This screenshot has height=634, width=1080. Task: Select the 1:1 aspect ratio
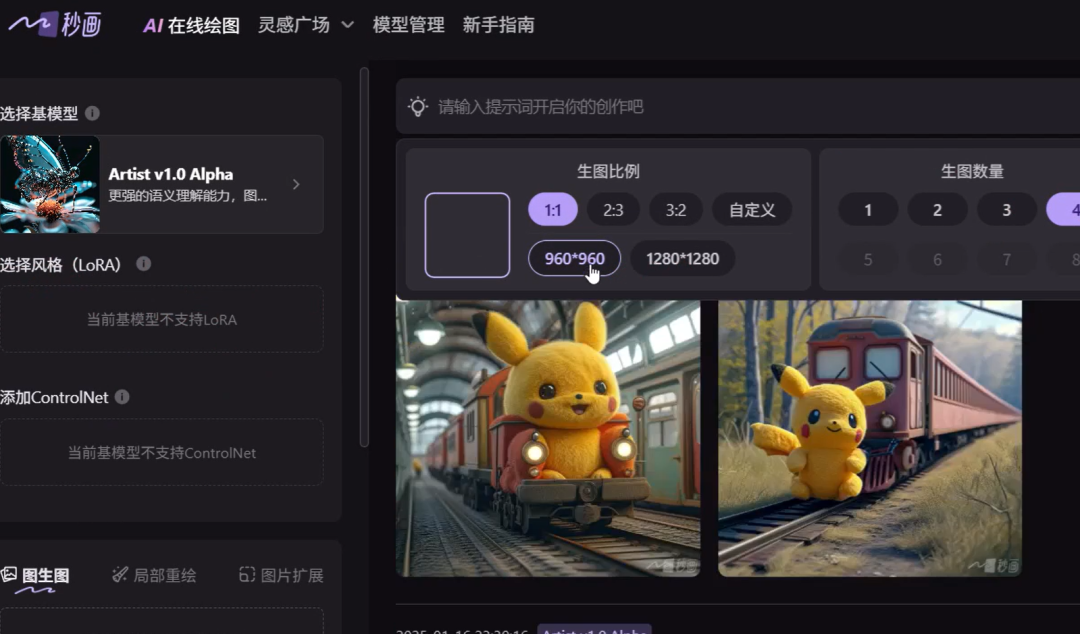pyautogui.click(x=553, y=209)
